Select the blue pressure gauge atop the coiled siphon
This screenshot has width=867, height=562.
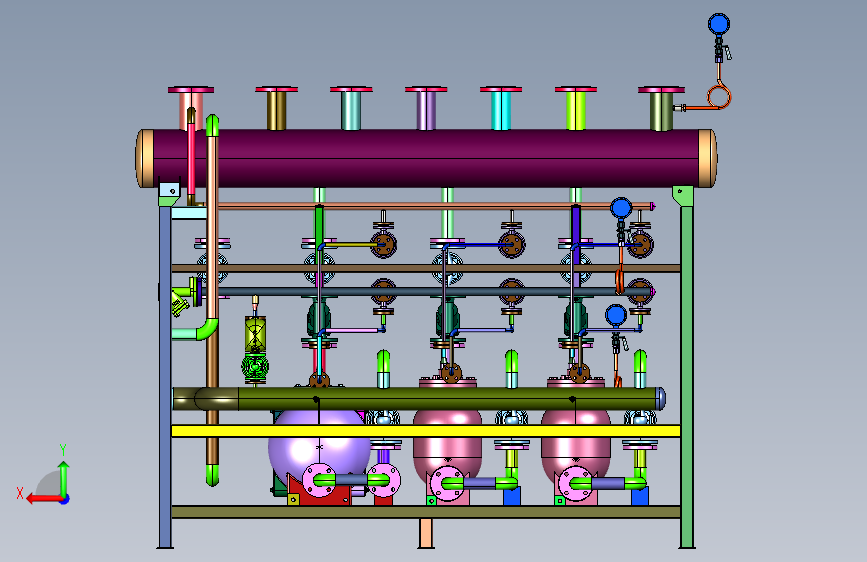click(x=719, y=24)
